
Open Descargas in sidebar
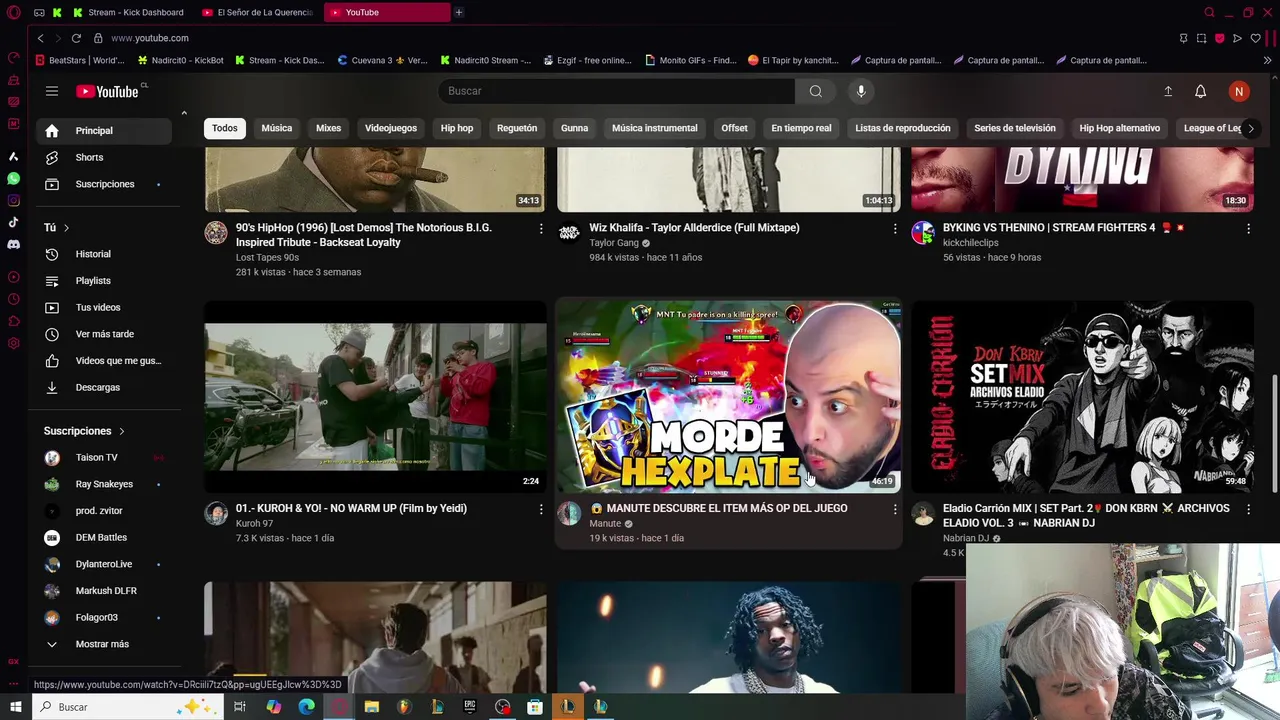coord(104,387)
